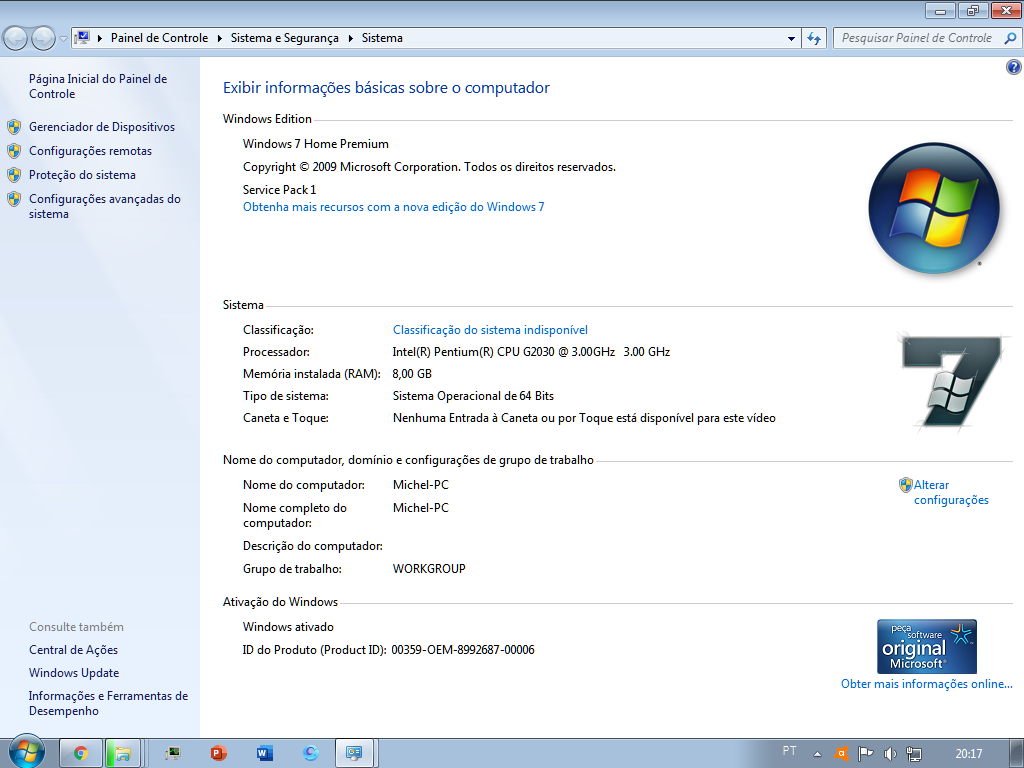Open 'Windows Update' in the sidebar
The image size is (1024, 768).
74,673
